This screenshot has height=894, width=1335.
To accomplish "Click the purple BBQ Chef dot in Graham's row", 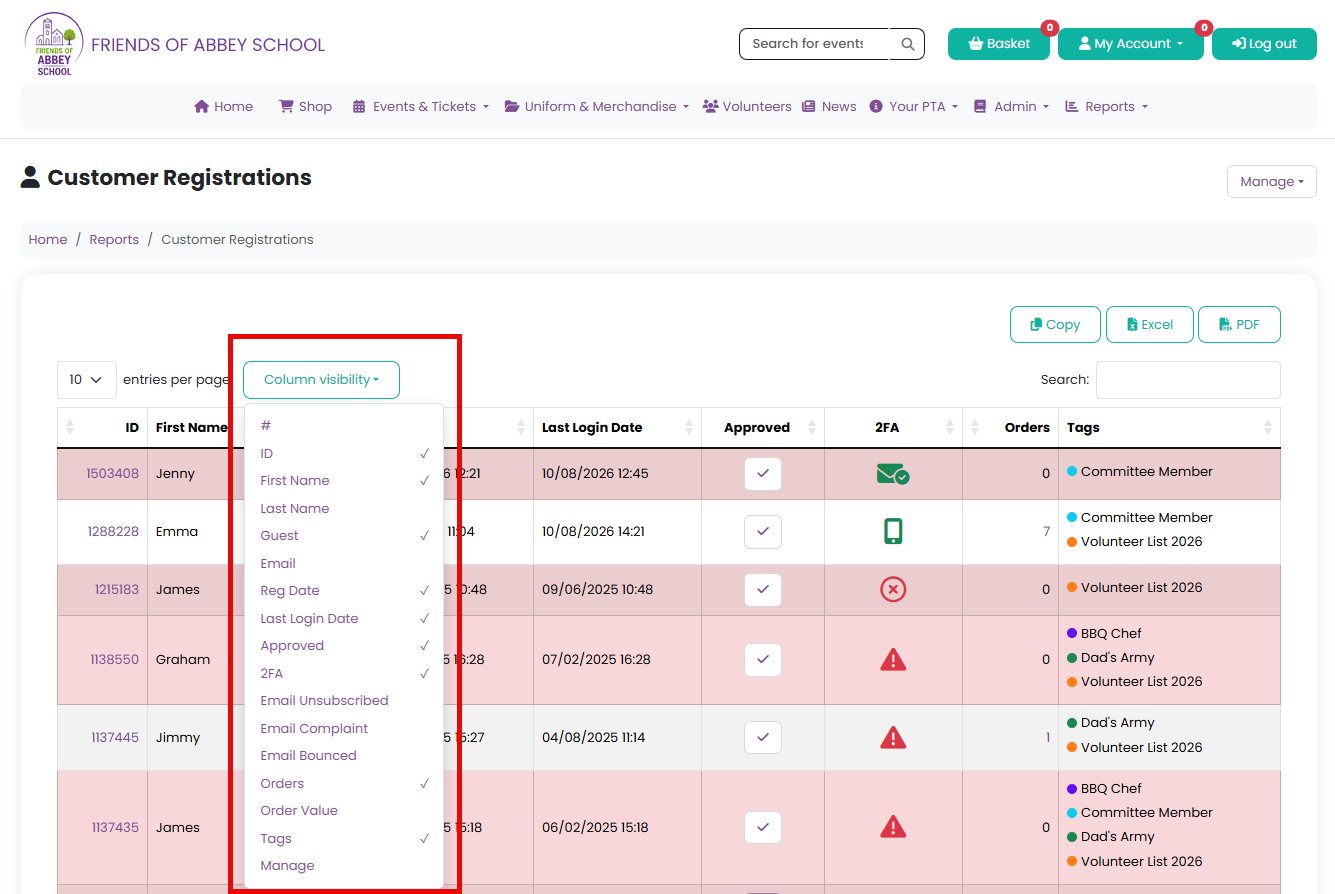I will pyautogui.click(x=1072, y=634).
